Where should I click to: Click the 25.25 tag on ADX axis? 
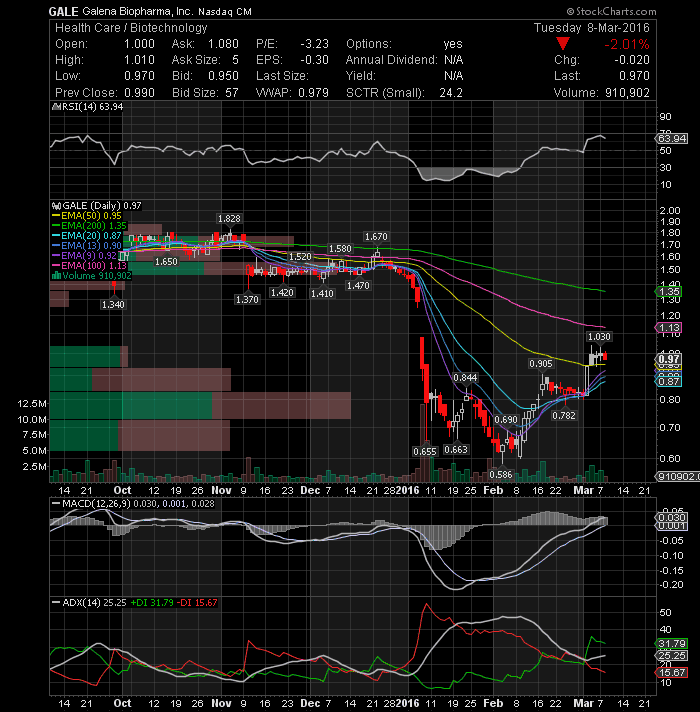click(x=672, y=656)
